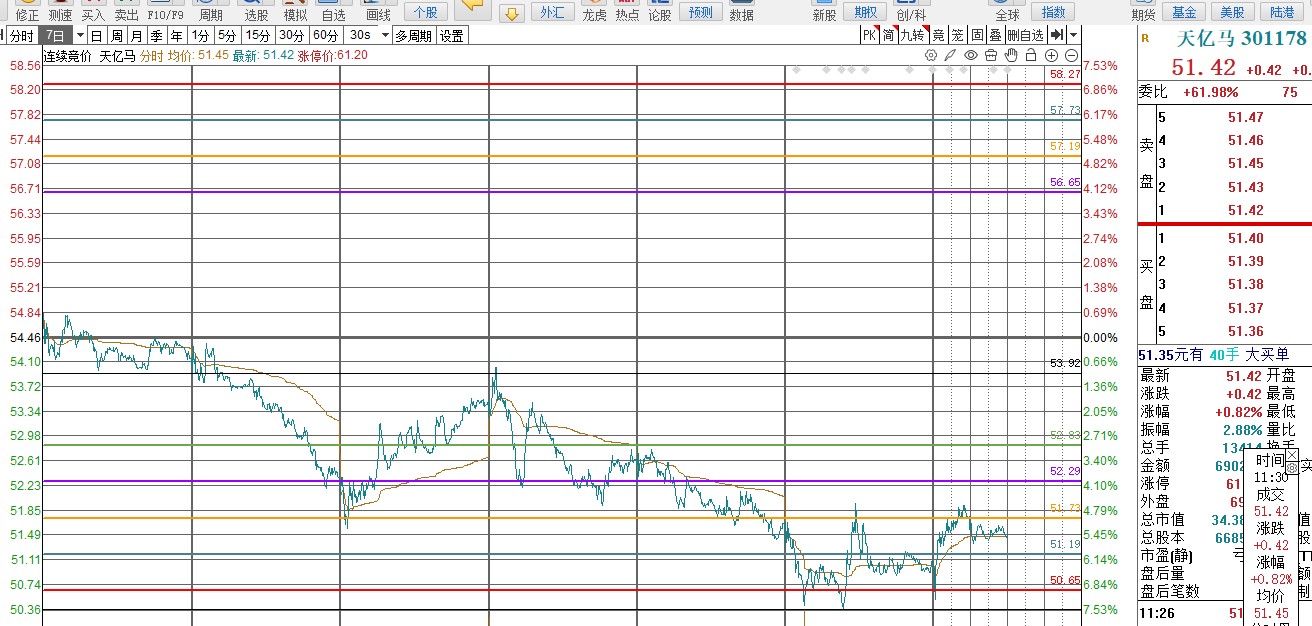The width and height of the screenshot is (1312, 626).
Task: Click the 美股 US stocks button
Action: (x=1233, y=12)
